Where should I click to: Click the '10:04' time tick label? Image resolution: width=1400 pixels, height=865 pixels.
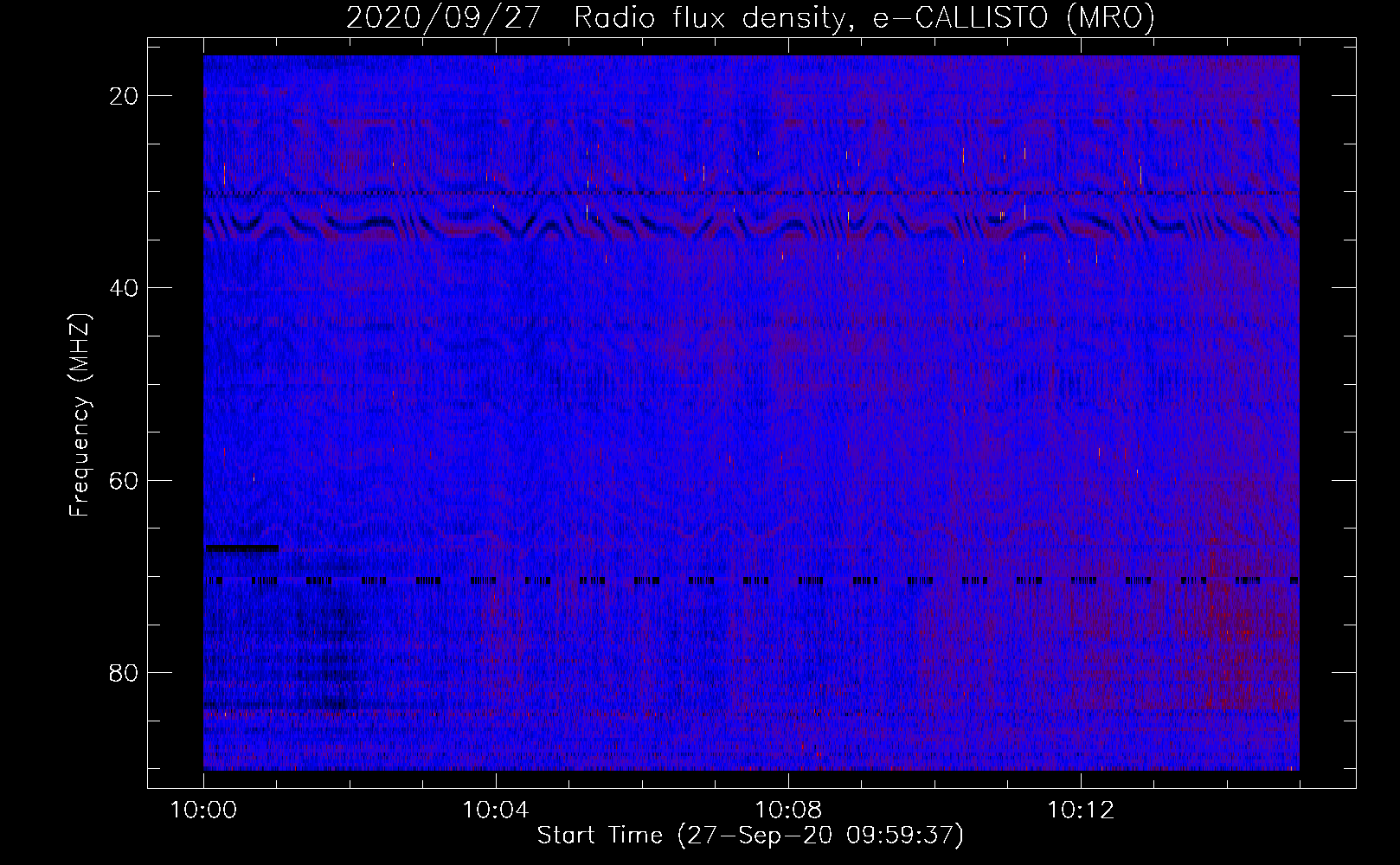click(495, 811)
